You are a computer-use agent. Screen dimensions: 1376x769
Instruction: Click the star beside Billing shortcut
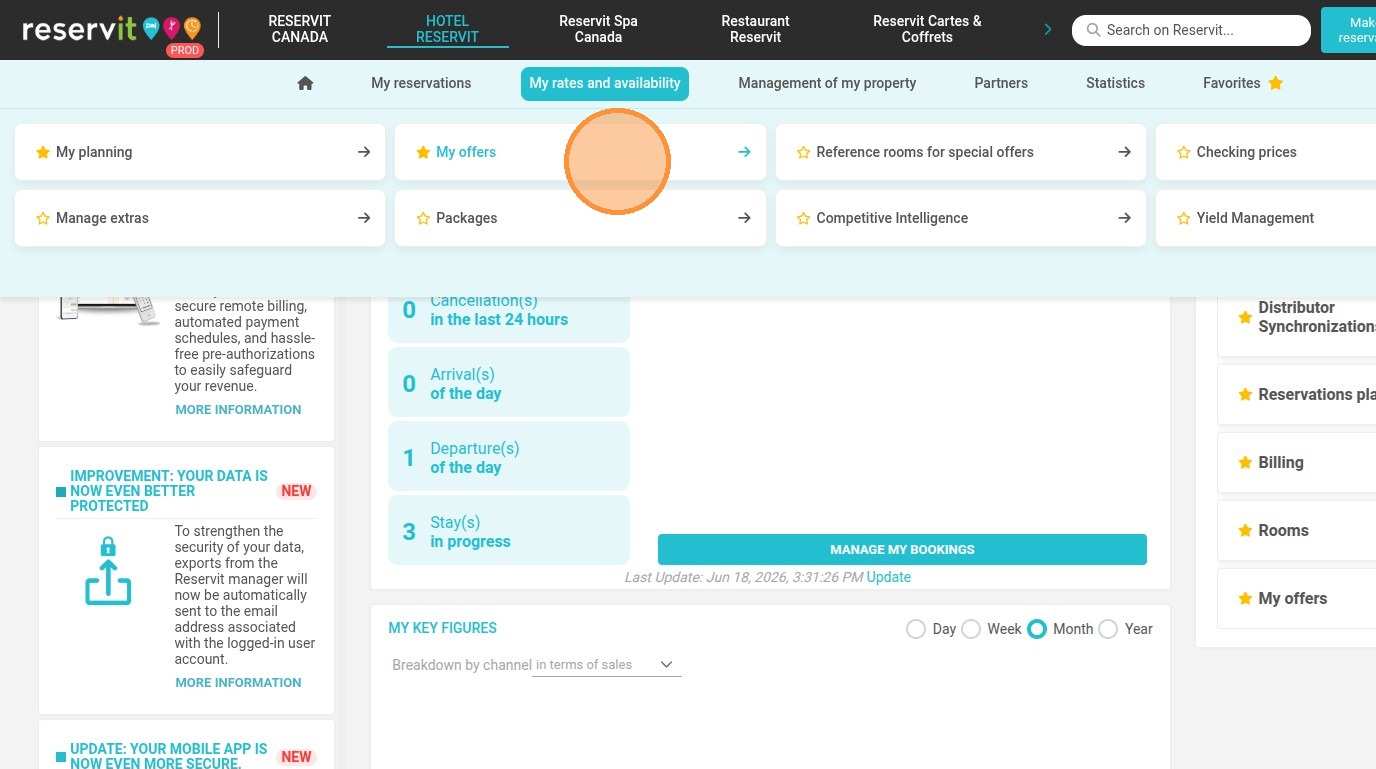coord(1245,462)
